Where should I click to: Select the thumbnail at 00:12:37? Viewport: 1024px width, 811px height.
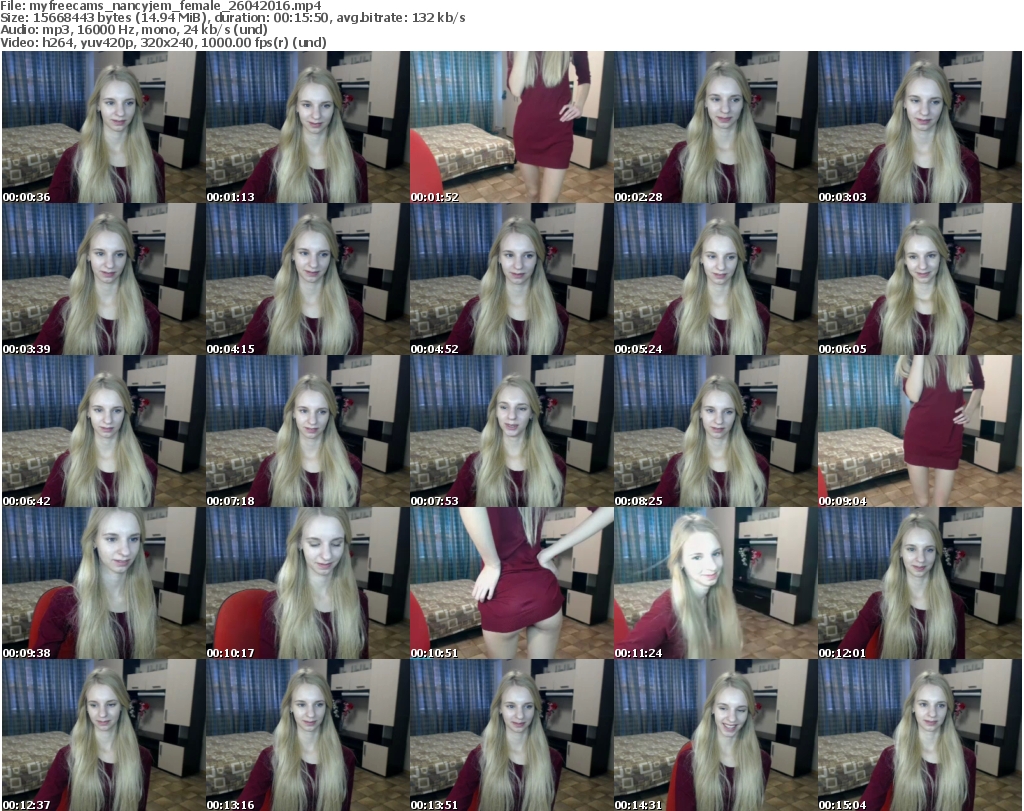click(x=104, y=735)
